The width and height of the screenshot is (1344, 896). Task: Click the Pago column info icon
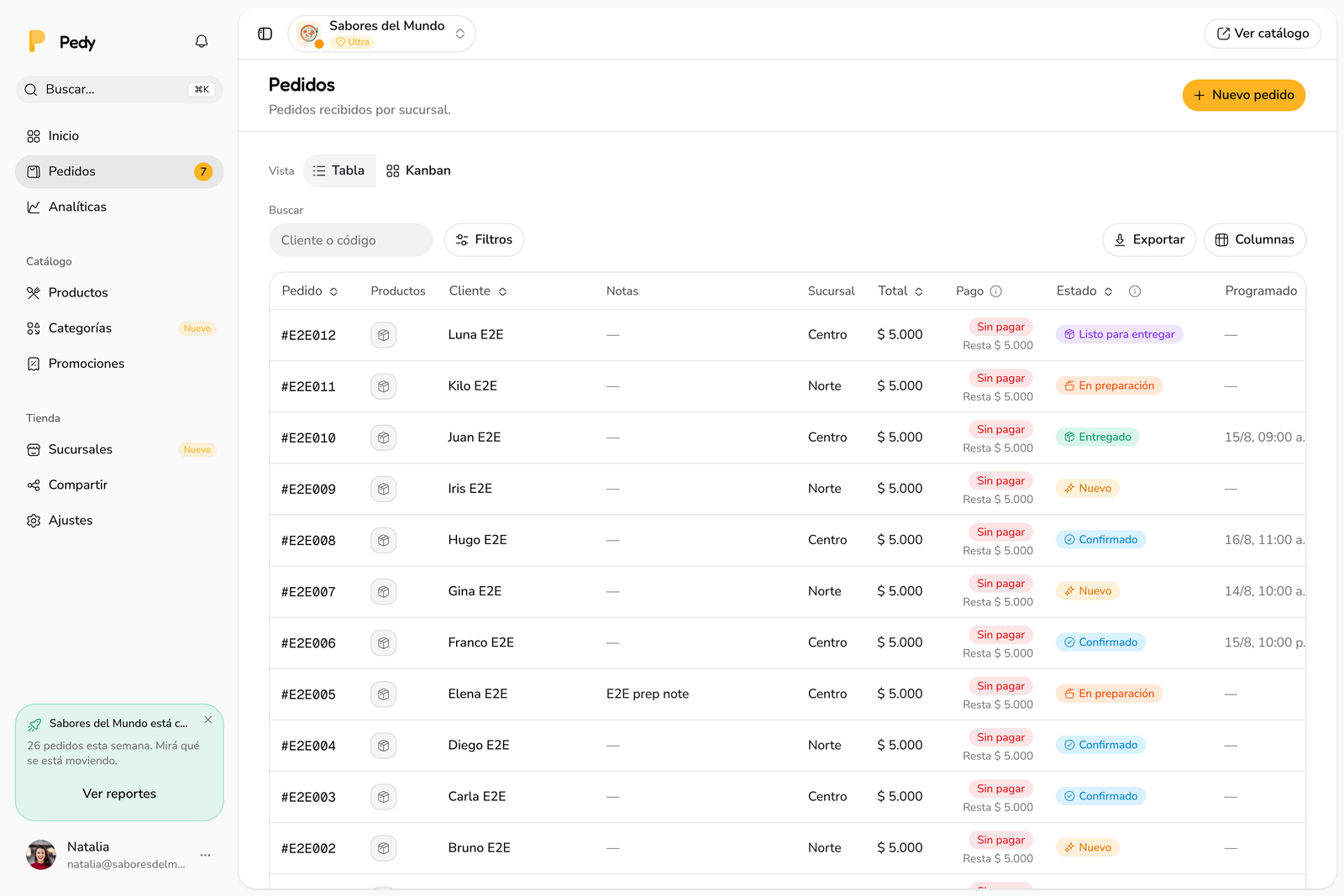click(996, 291)
